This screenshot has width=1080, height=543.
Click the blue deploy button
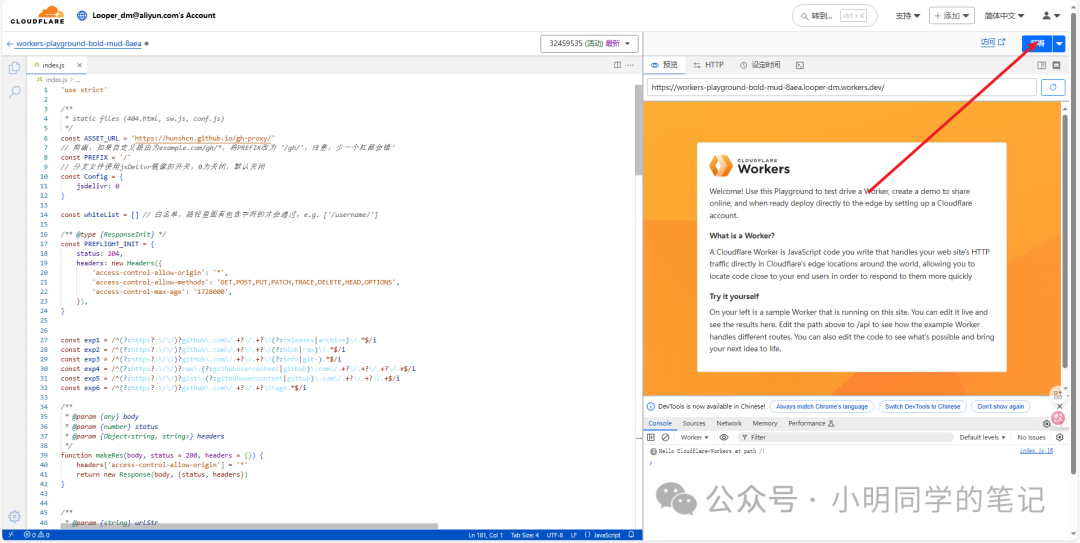(x=1037, y=43)
